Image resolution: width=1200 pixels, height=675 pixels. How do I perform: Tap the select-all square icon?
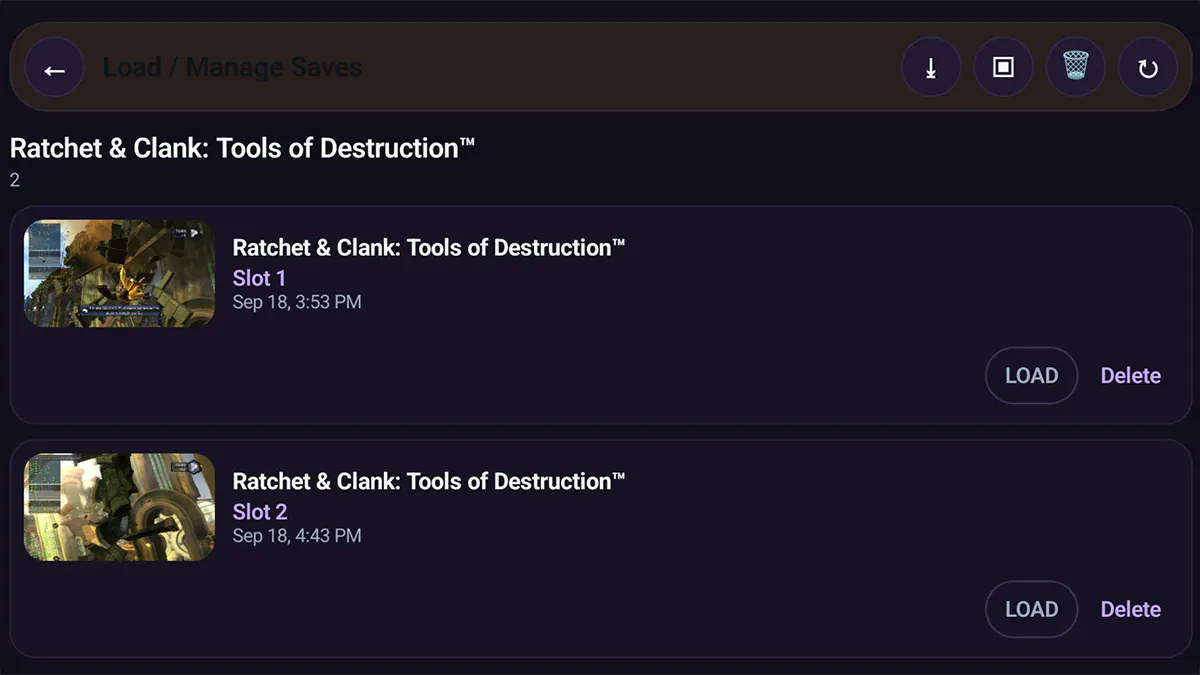pyautogui.click(x=1003, y=68)
